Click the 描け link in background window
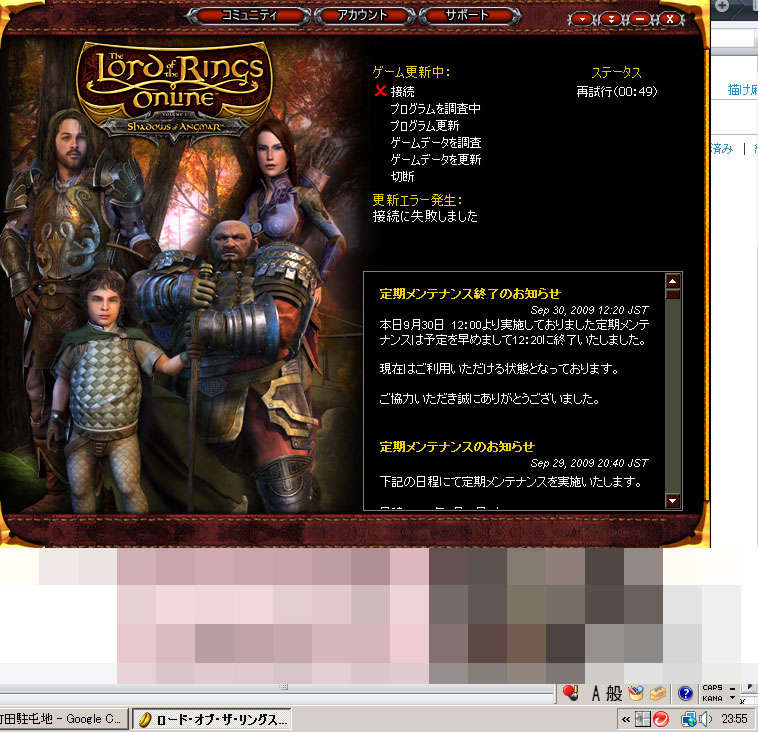This screenshot has height=732, width=758. (x=742, y=90)
